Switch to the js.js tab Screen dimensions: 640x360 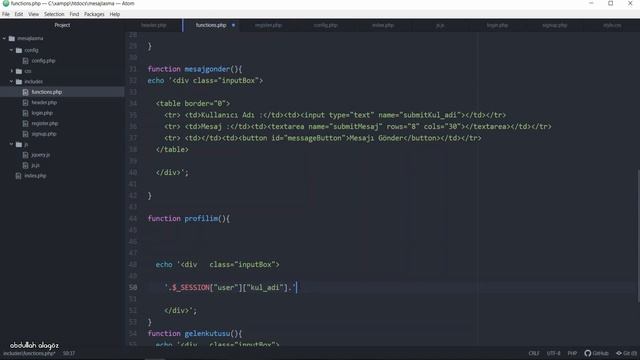440,25
